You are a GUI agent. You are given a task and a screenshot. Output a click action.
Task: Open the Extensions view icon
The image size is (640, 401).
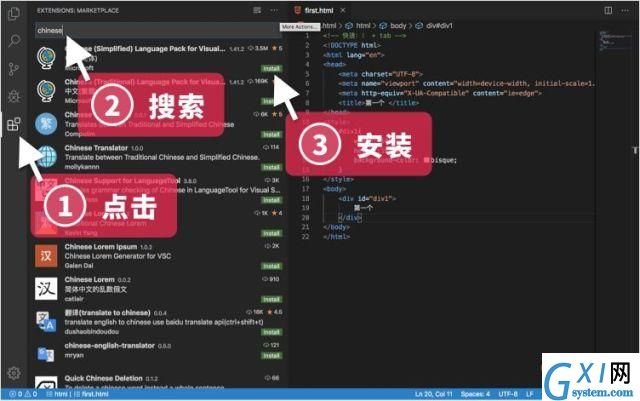click(x=14, y=124)
